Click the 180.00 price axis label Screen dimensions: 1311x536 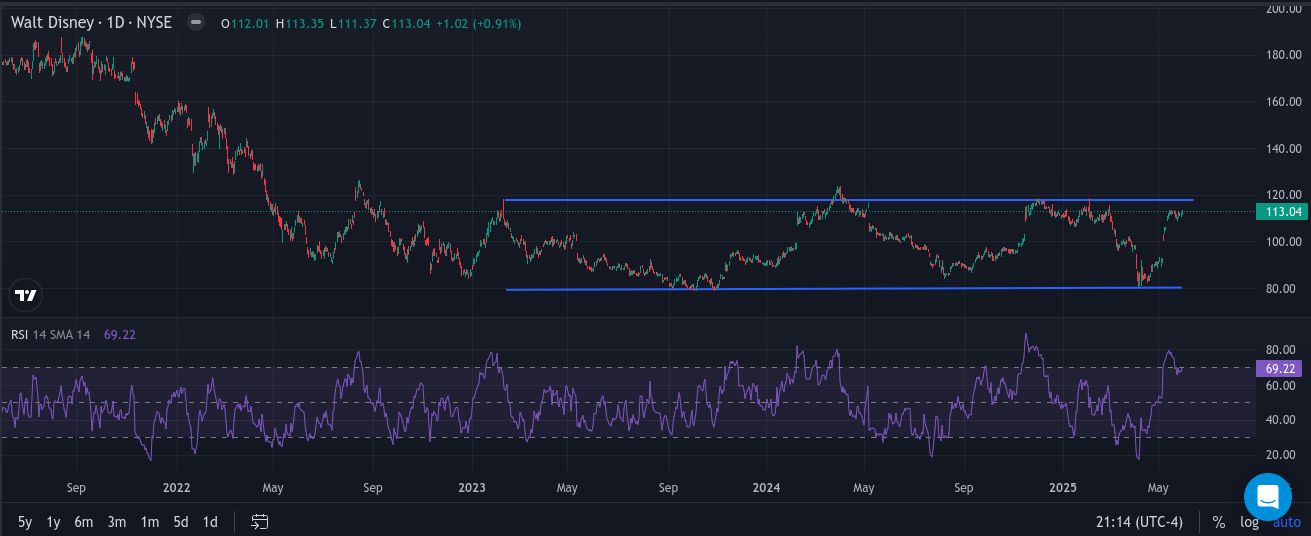(1283, 55)
